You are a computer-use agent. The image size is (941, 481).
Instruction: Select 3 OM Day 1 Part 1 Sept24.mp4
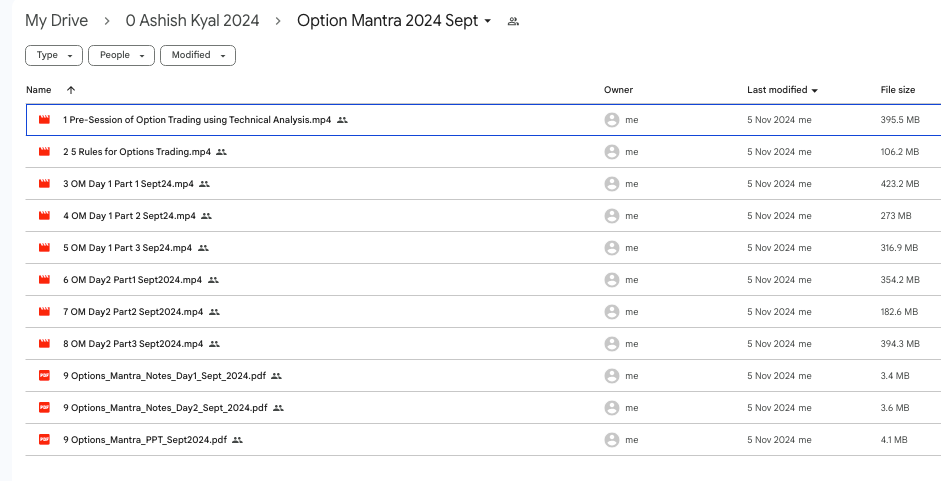click(x=129, y=184)
